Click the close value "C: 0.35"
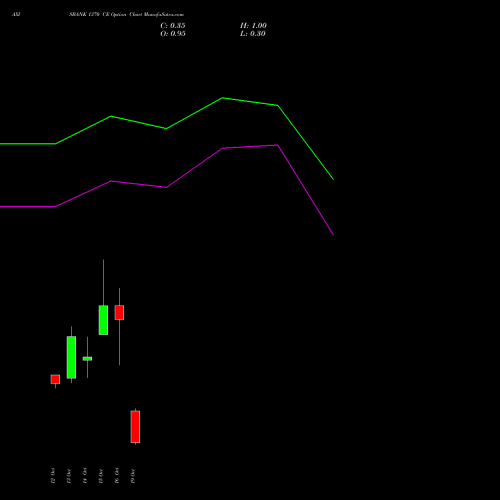Image resolution: width=500 pixels, height=500 pixels. coord(173,26)
